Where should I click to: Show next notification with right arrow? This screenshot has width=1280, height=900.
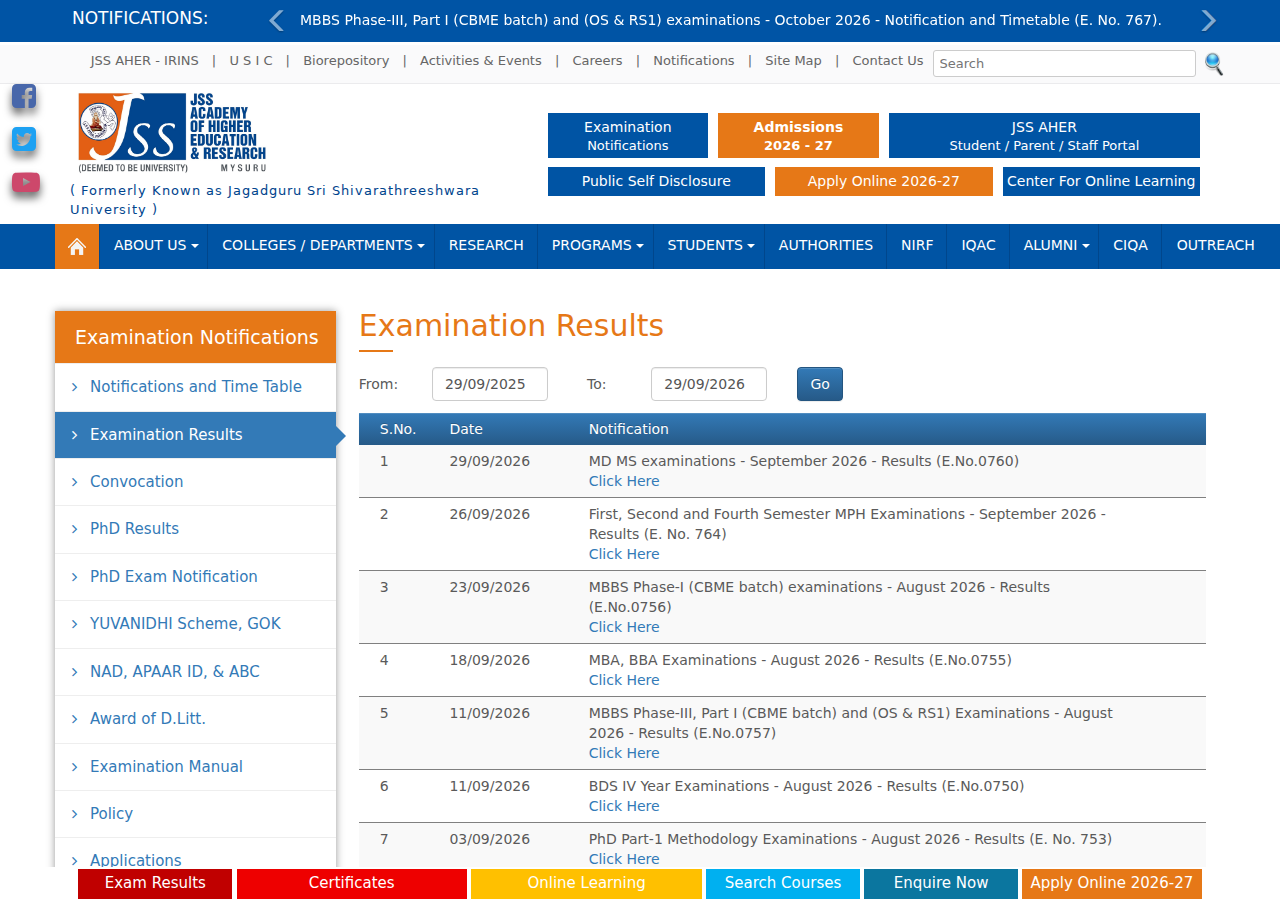1208,21
